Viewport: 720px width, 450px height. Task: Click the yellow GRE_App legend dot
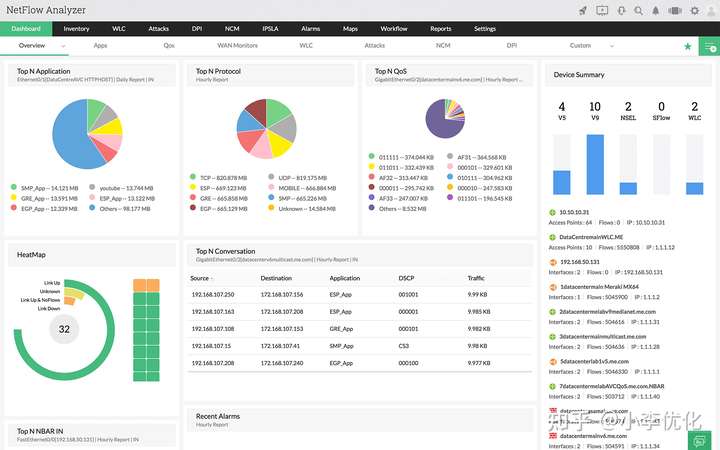[x=14, y=197]
